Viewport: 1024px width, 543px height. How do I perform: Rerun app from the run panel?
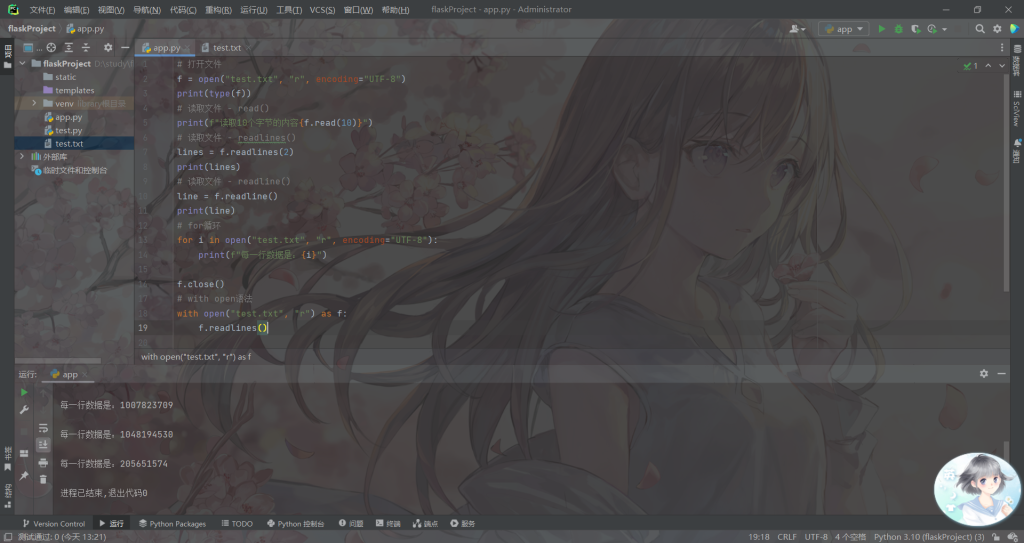(24, 393)
